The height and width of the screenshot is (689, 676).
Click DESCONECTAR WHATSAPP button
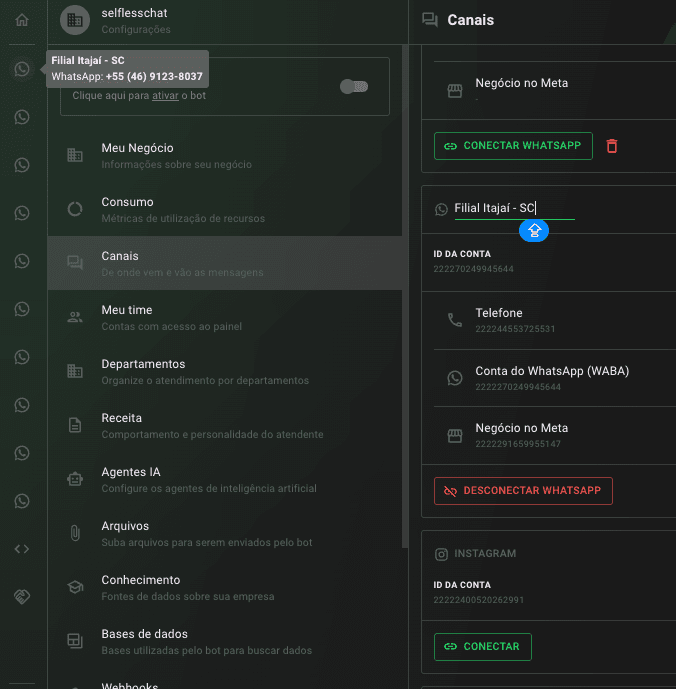pos(523,491)
